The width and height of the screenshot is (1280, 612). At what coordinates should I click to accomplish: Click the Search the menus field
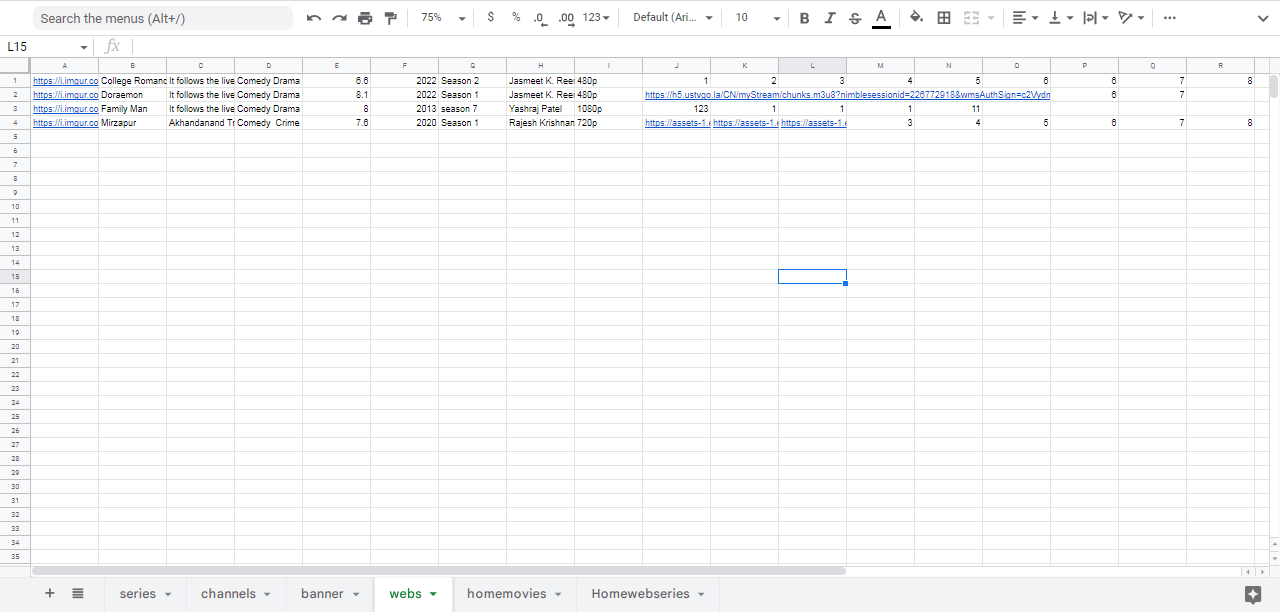tap(163, 18)
